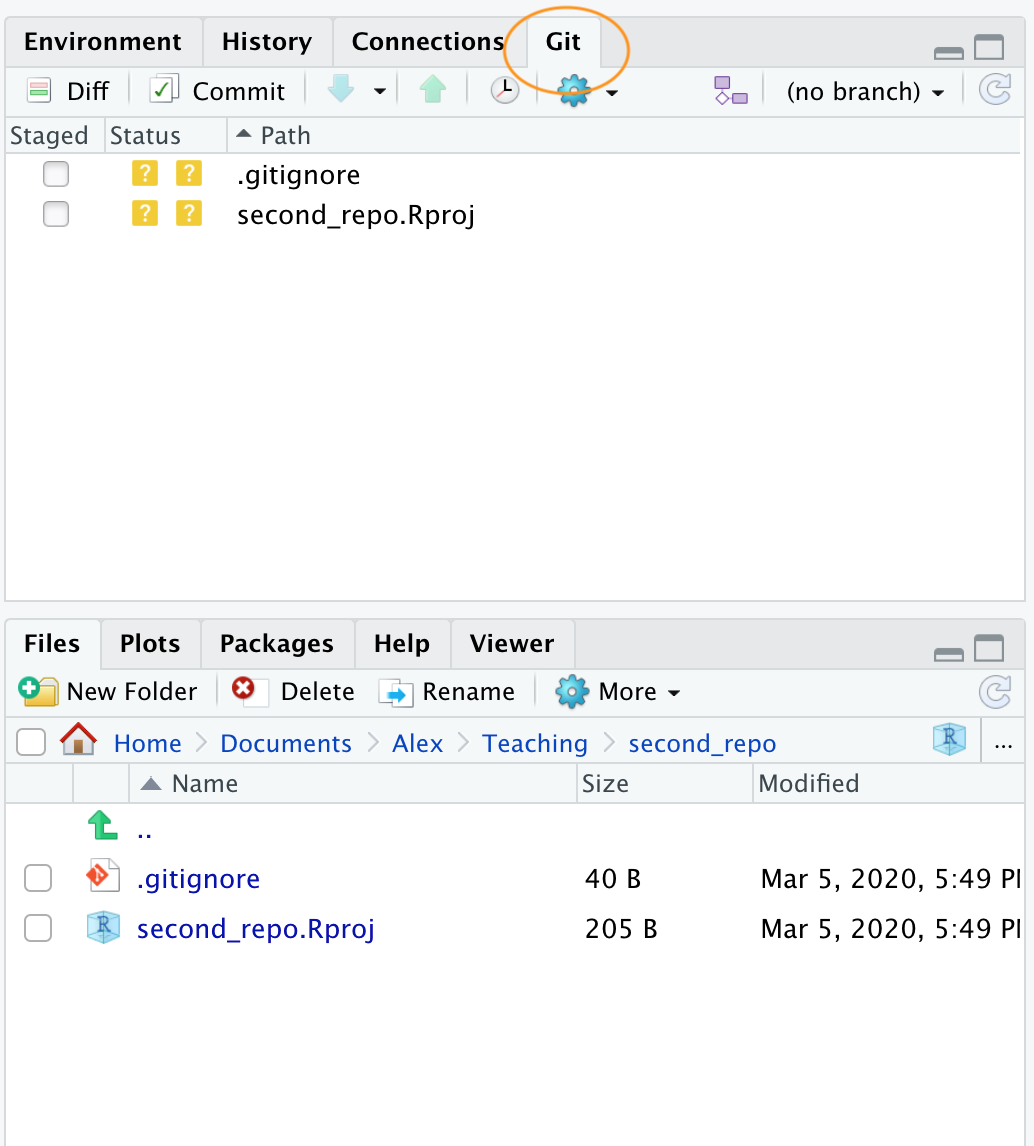The height and width of the screenshot is (1146, 1034).
Task: Stage the .gitignore file checkbox
Action: click(56, 175)
